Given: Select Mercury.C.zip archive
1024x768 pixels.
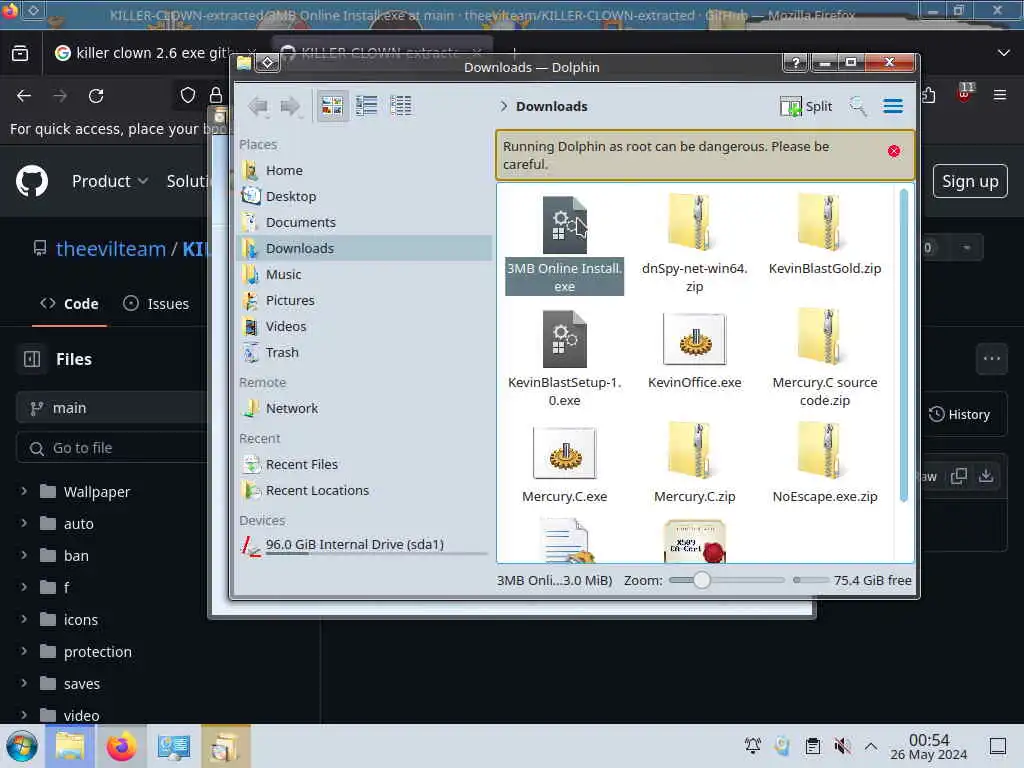Looking at the screenshot, I should [694, 464].
